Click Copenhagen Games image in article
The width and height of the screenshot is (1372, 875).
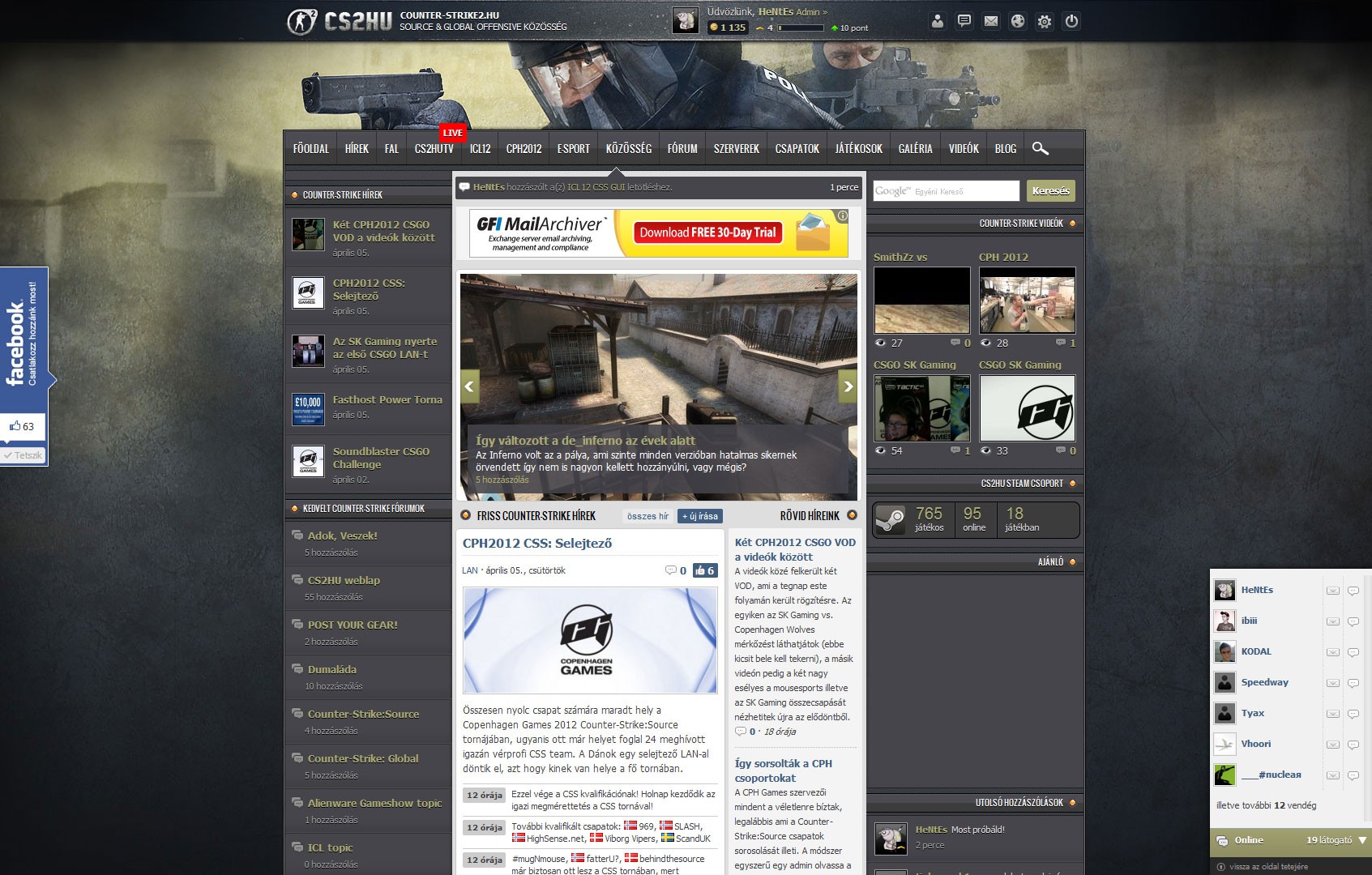coord(590,640)
